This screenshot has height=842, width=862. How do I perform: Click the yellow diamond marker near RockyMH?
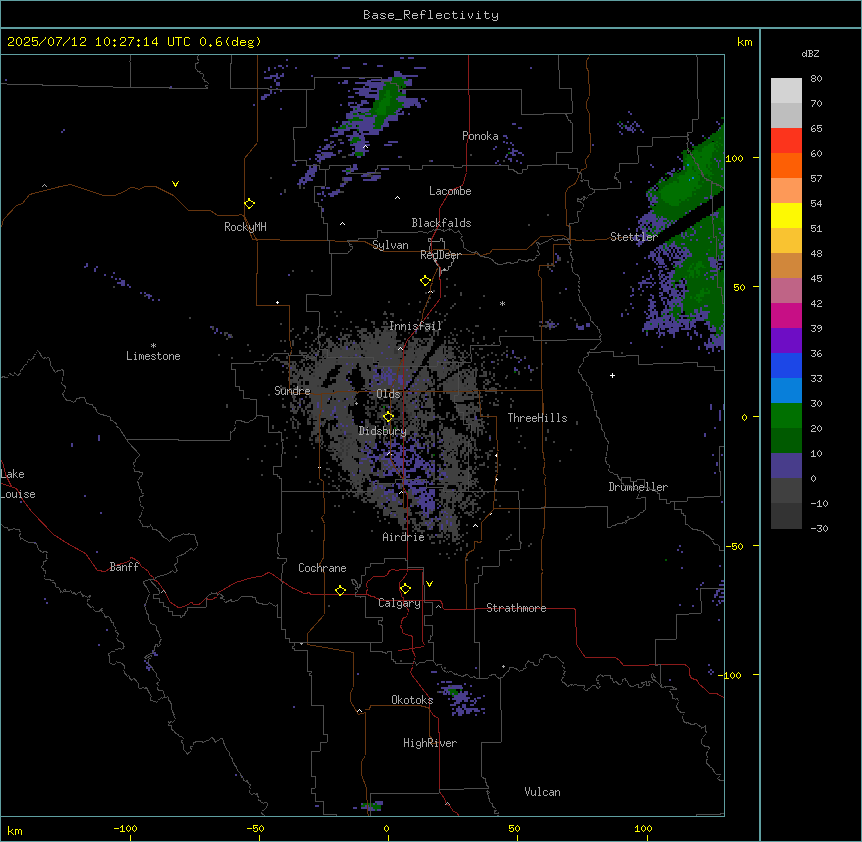(x=250, y=204)
